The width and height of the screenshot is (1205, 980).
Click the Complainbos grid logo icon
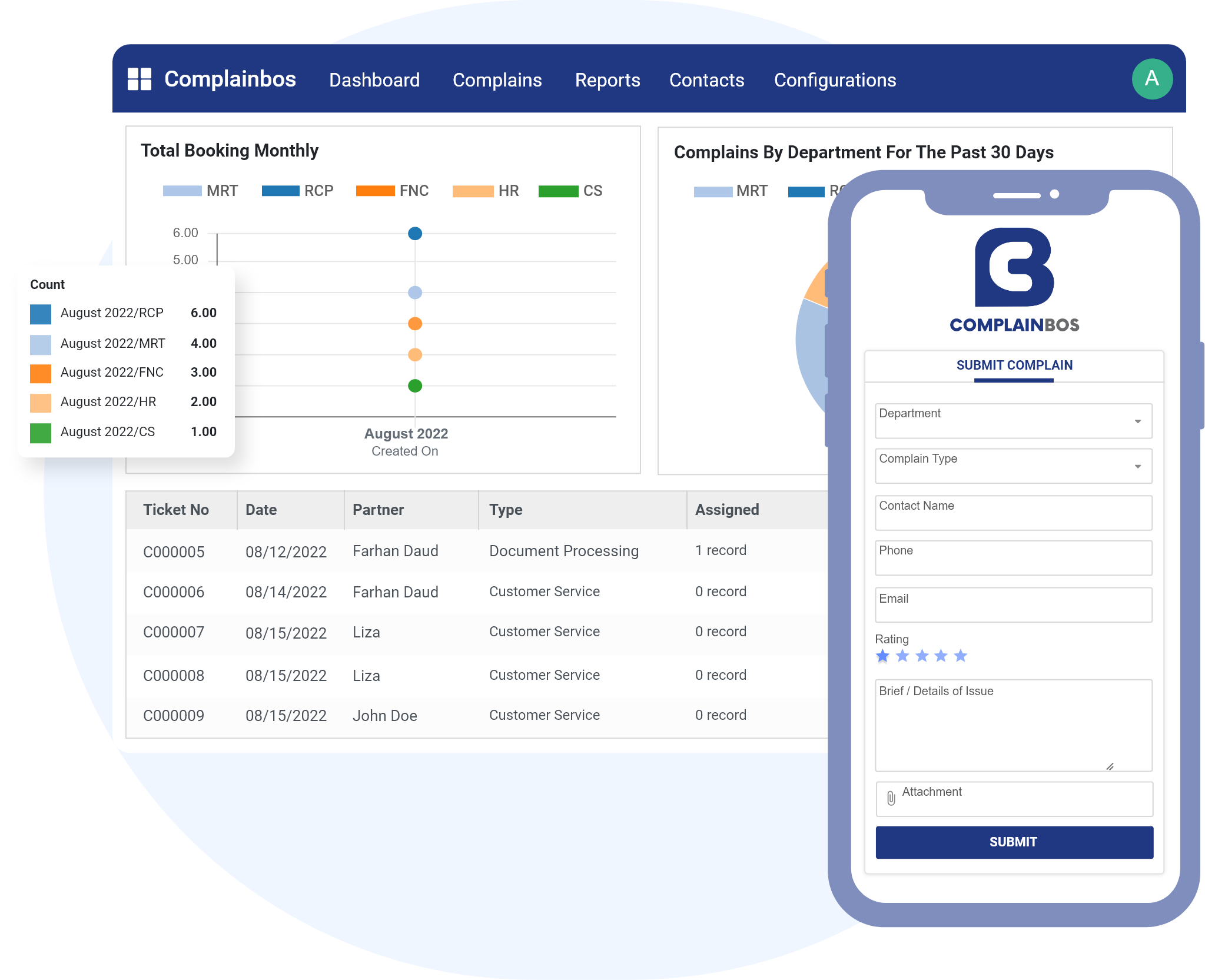tap(140, 79)
